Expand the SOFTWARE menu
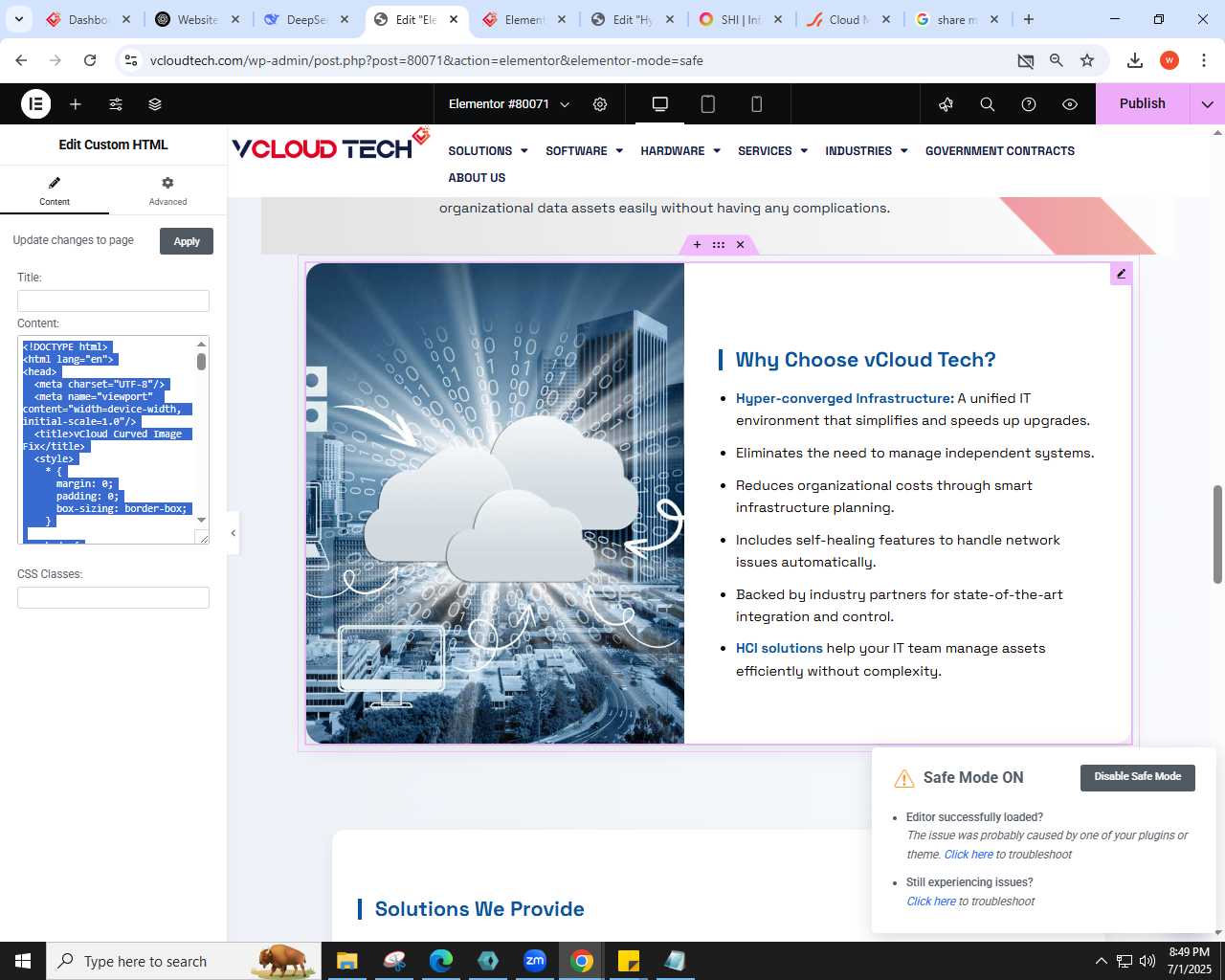 (x=584, y=151)
